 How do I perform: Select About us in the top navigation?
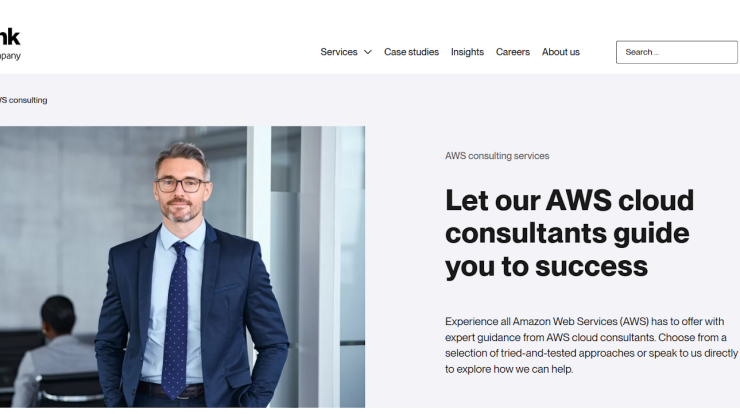(561, 52)
